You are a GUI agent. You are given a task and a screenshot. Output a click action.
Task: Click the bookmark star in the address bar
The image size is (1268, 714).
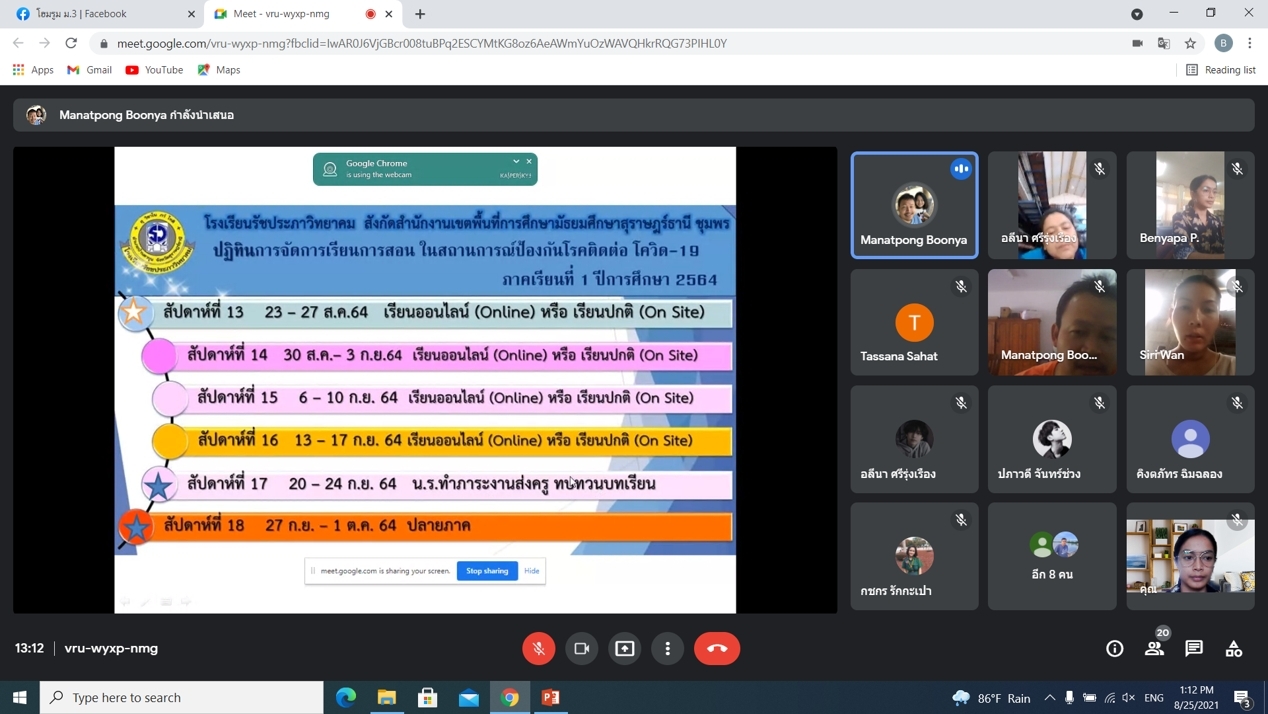tap(1190, 43)
